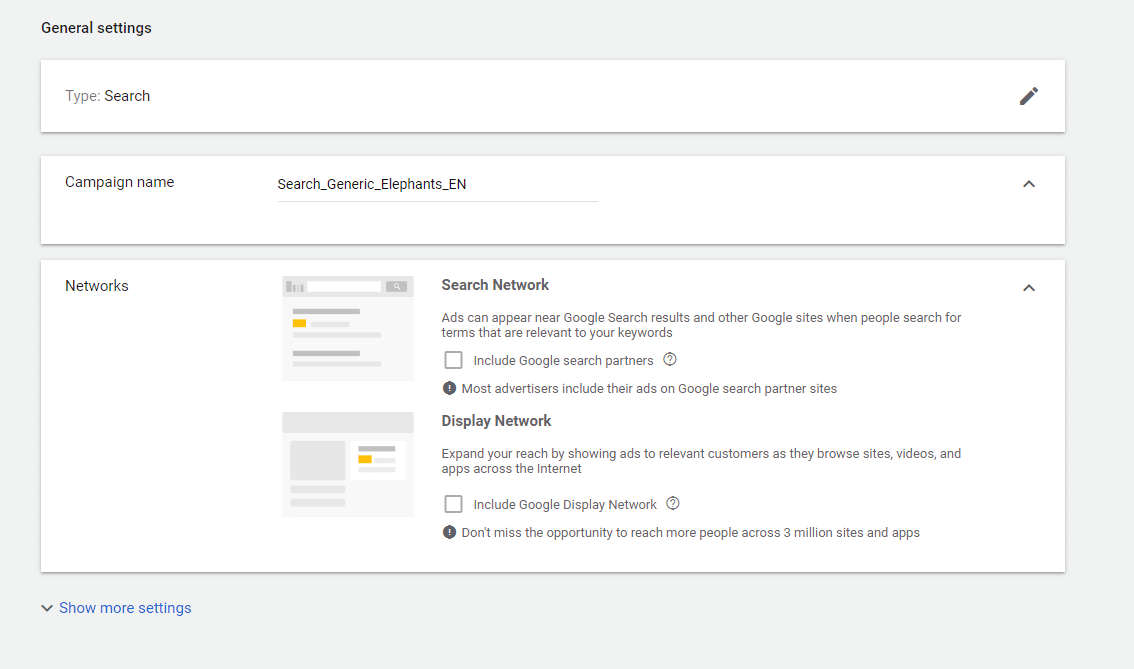
Task: Collapse the Campaign name section
Action: pos(1029,184)
